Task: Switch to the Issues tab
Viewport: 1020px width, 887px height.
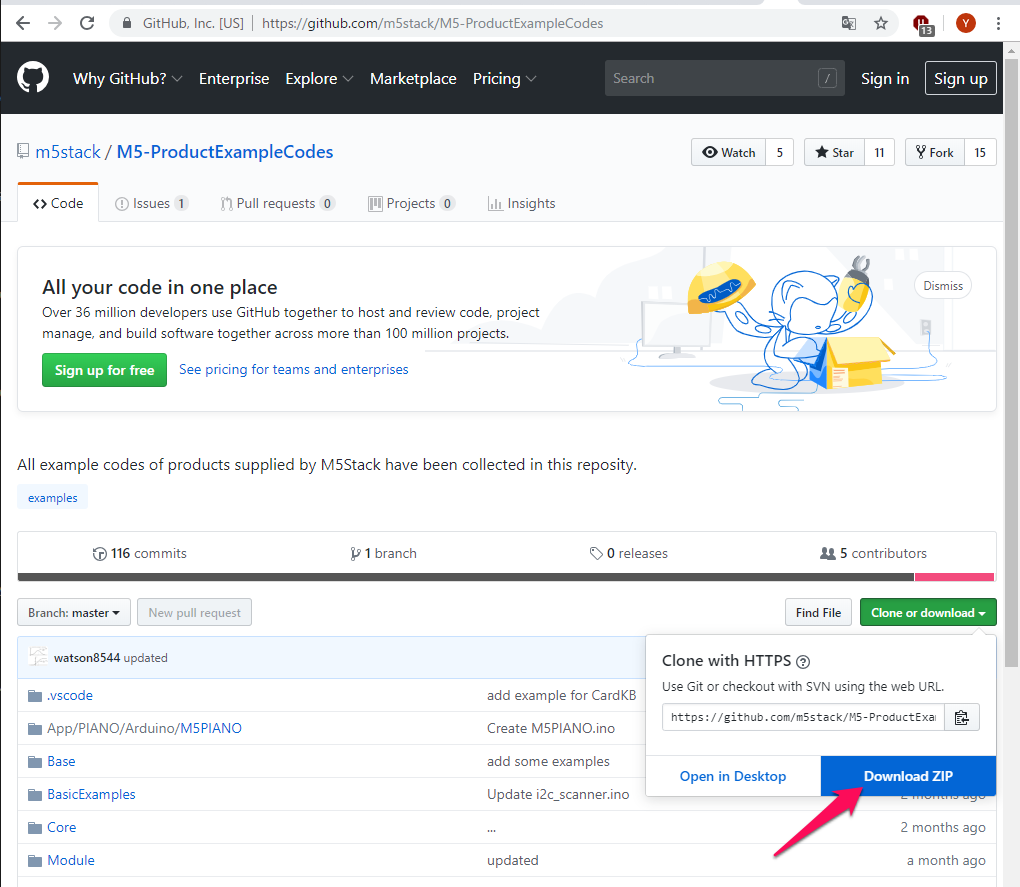Action: click(151, 203)
